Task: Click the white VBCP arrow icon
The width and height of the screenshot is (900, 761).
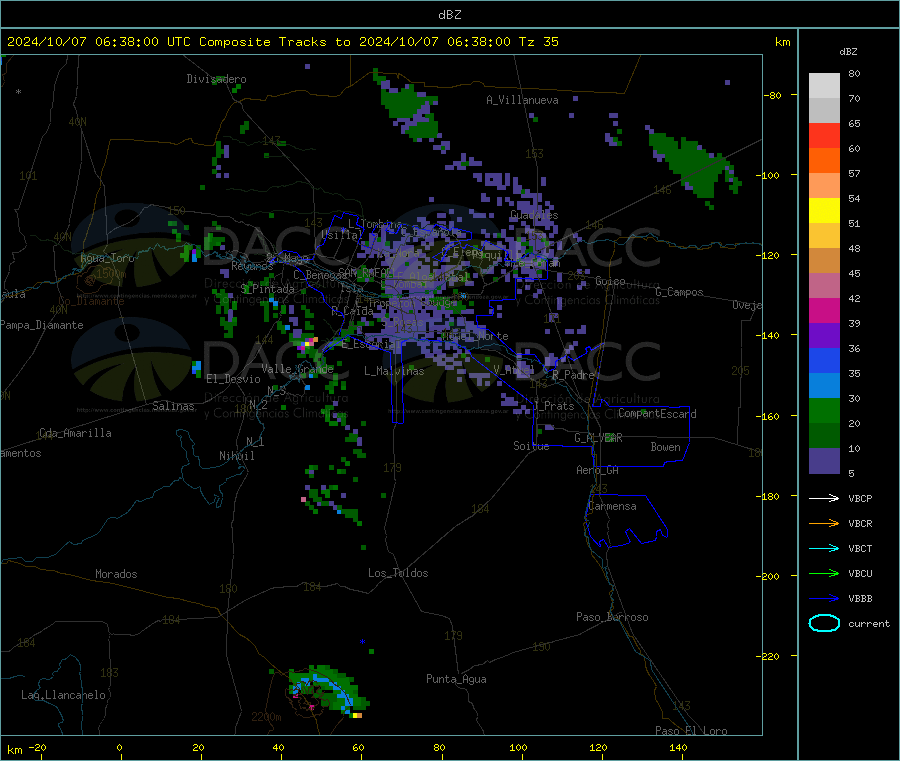Action: tap(824, 498)
